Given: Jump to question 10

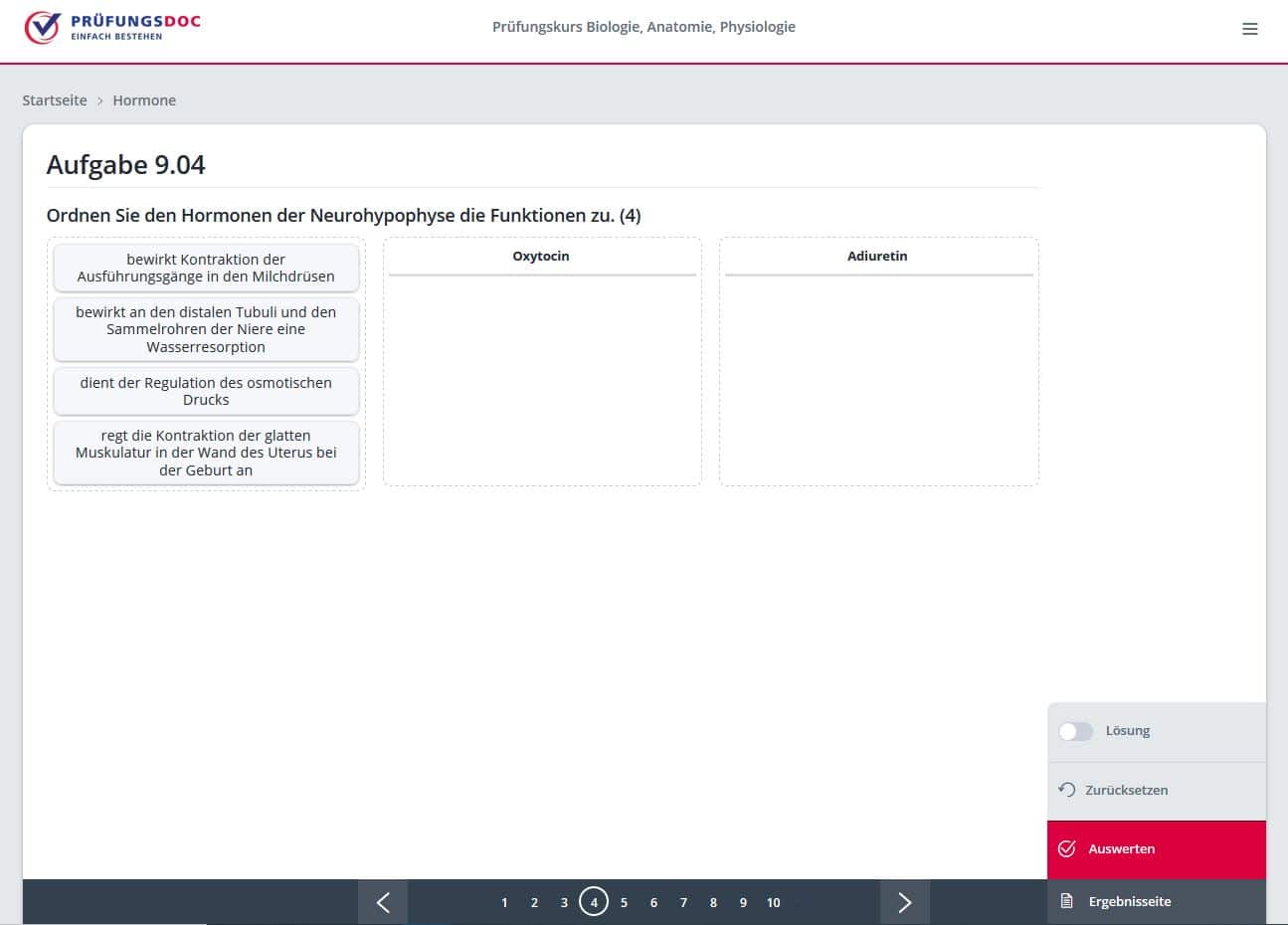Looking at the screenshot, I should pyautogui.click(x=773, y=903).
